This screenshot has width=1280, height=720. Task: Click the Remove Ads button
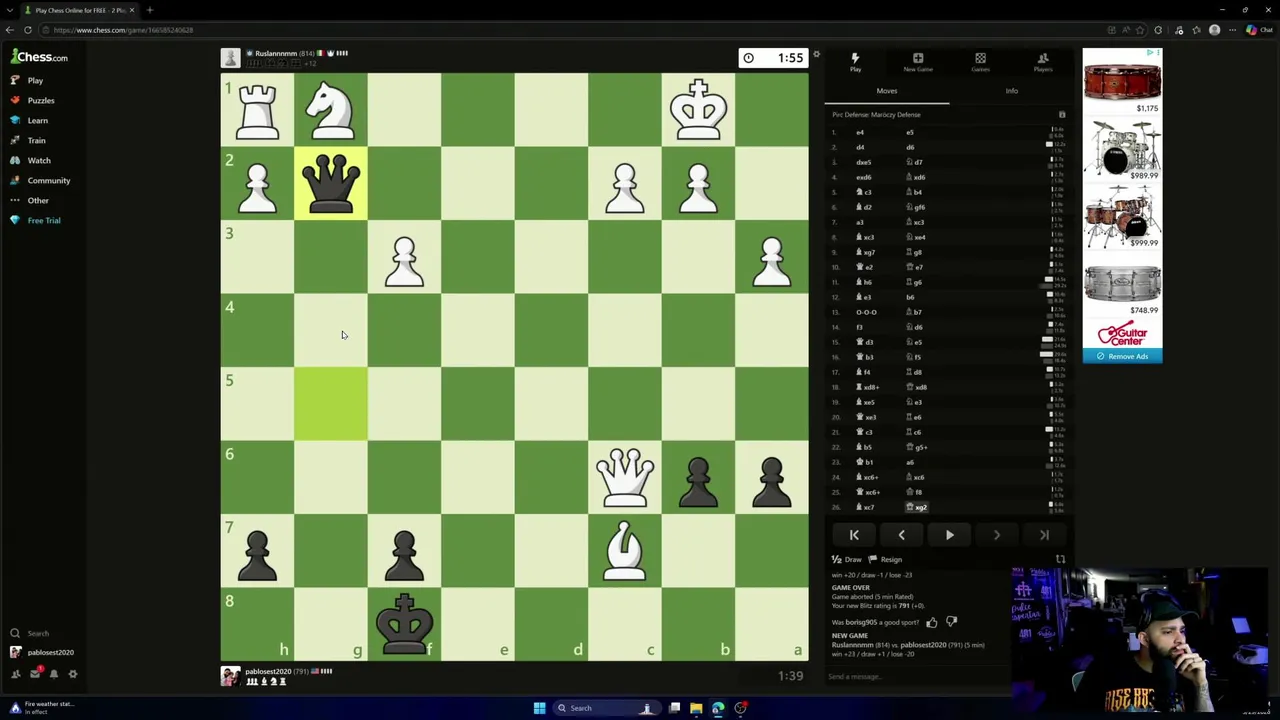[x=1122, y=356]
